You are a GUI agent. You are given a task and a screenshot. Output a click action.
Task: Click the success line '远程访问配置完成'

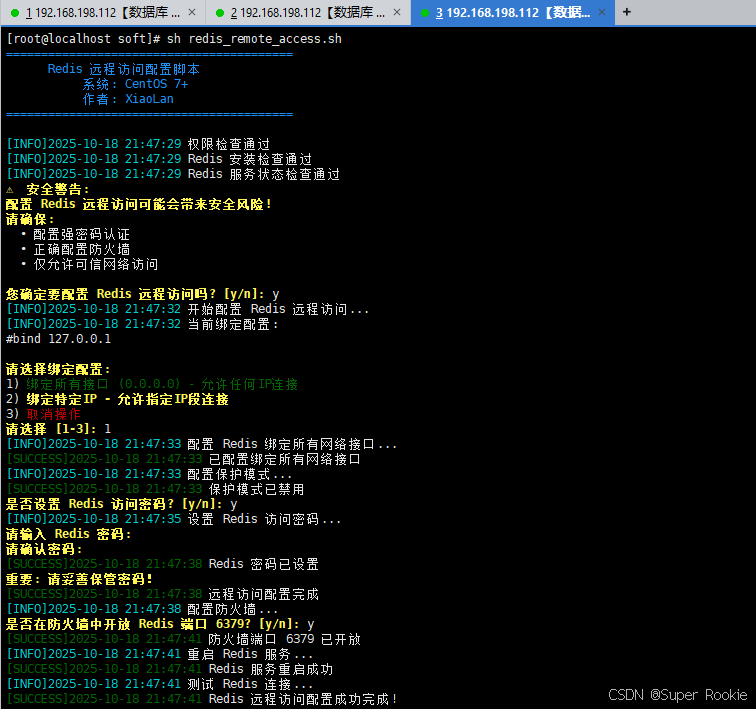pyautogui.click(x=264, y=594)
